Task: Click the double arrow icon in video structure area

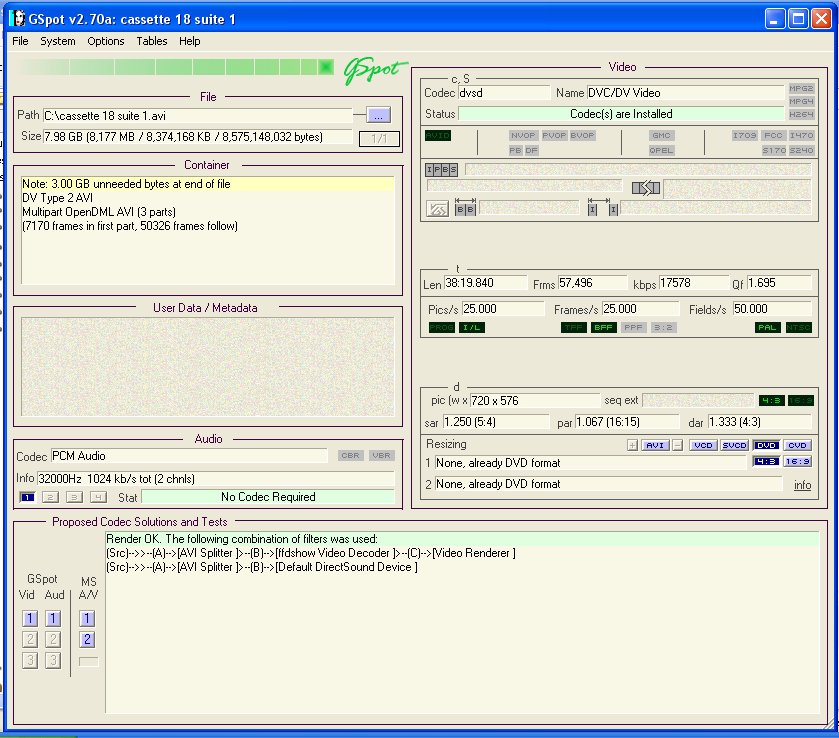Action: 645,188
